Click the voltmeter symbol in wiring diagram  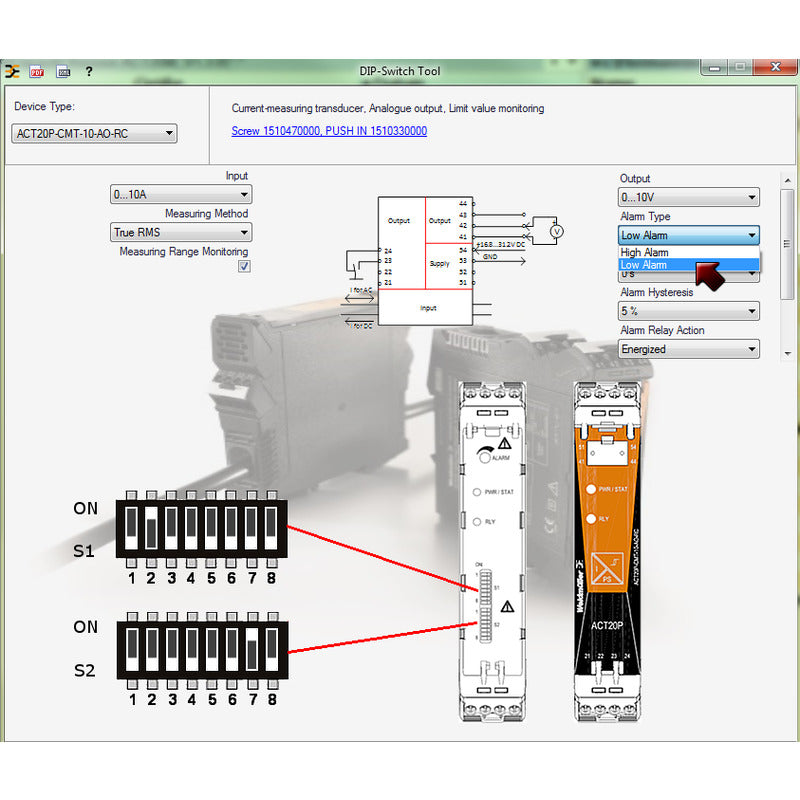(x=557, y=231)
